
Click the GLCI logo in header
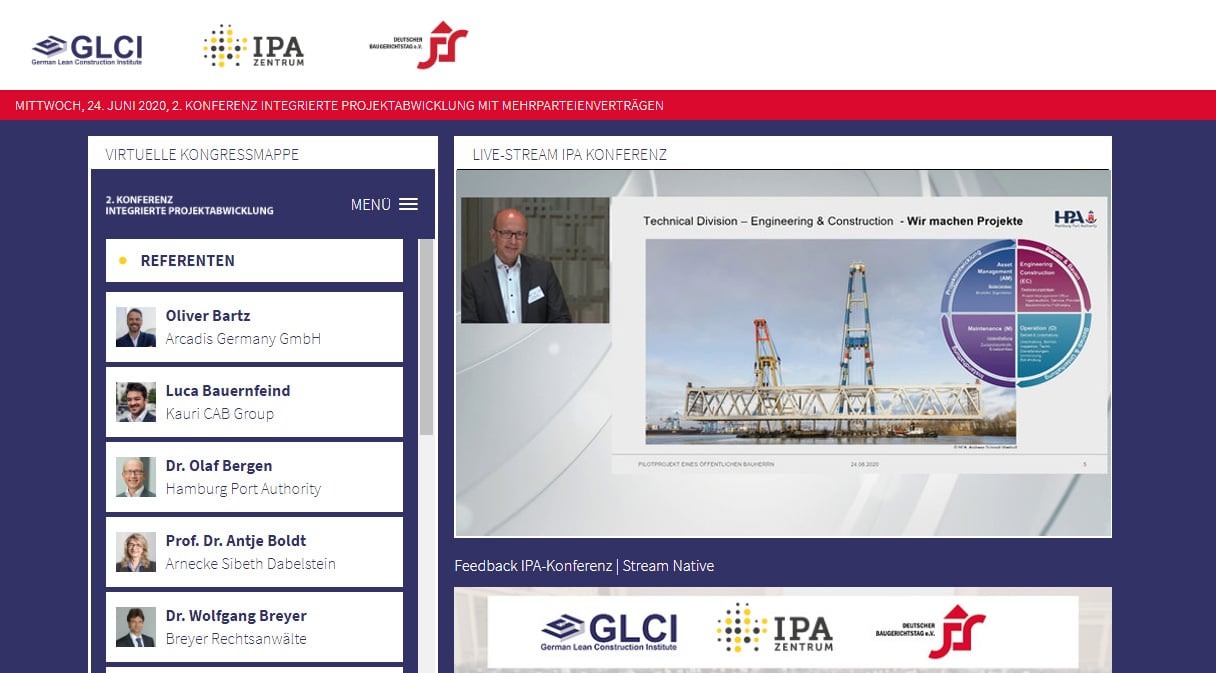click(x=87, y=48)
